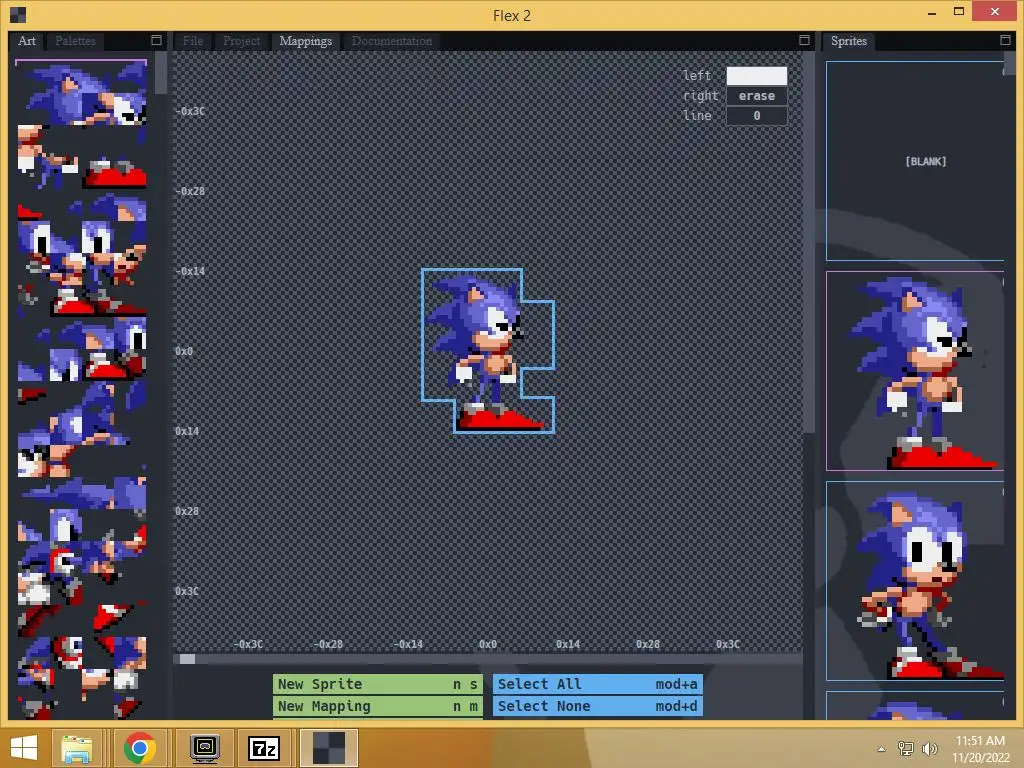Maximize the Mappings panel with its square icon
The height and width of the screenshot is (768, 1024).
pos(805,40)
